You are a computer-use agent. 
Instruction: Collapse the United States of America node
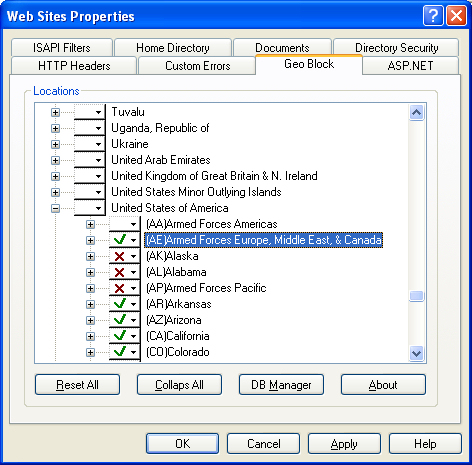point(56,209)
